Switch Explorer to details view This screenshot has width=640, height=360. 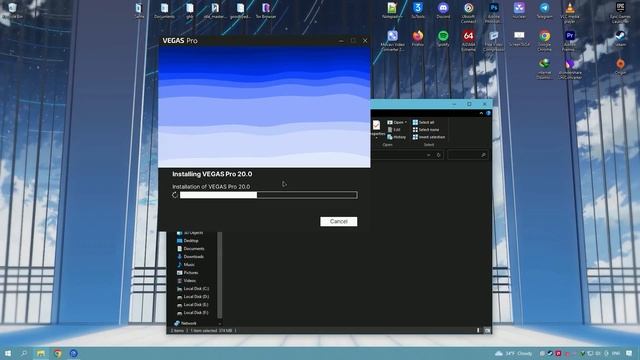point(478,330)
